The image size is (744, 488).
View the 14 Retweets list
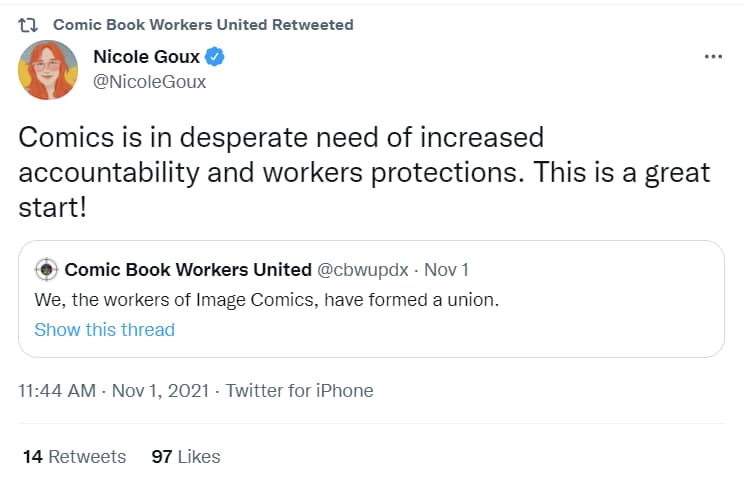[x=74, y=457]
